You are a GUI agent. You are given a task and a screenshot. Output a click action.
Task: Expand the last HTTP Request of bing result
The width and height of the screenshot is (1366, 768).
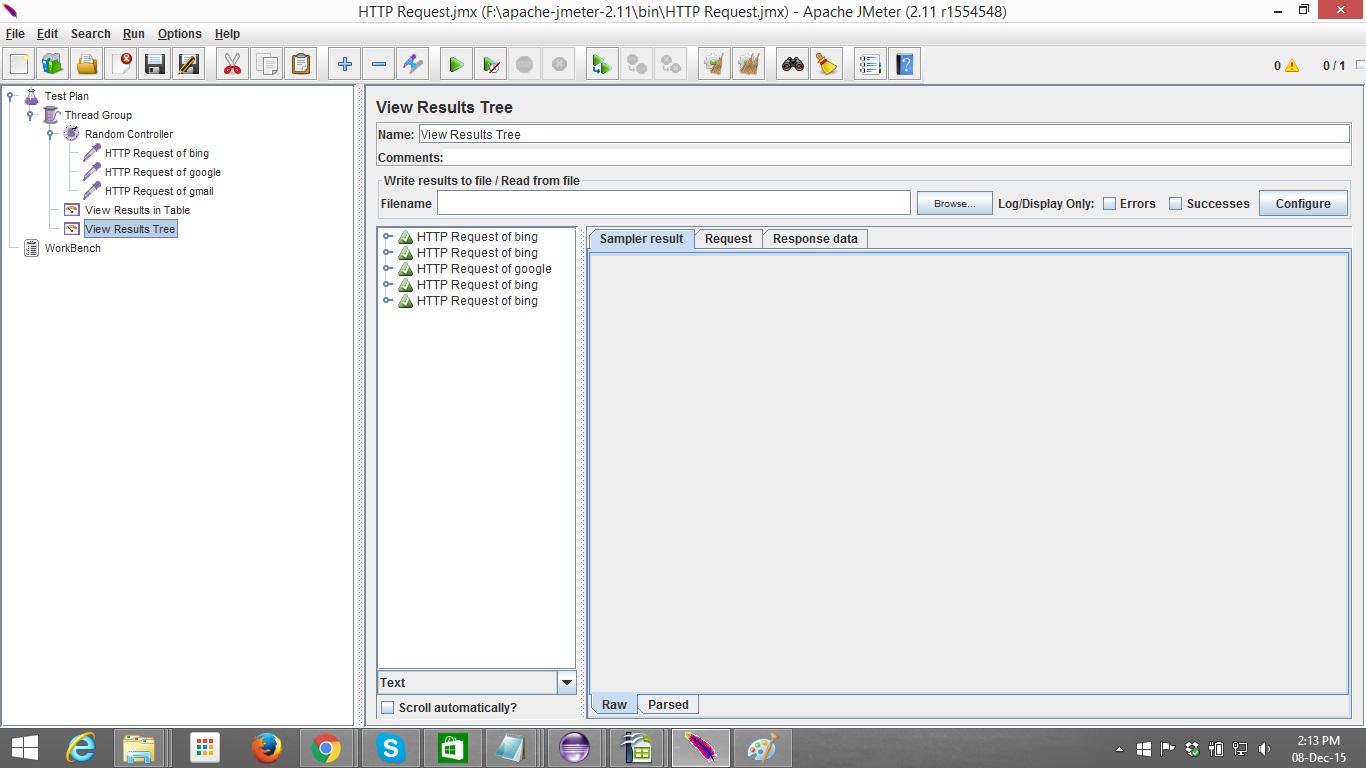pos(388,301)
